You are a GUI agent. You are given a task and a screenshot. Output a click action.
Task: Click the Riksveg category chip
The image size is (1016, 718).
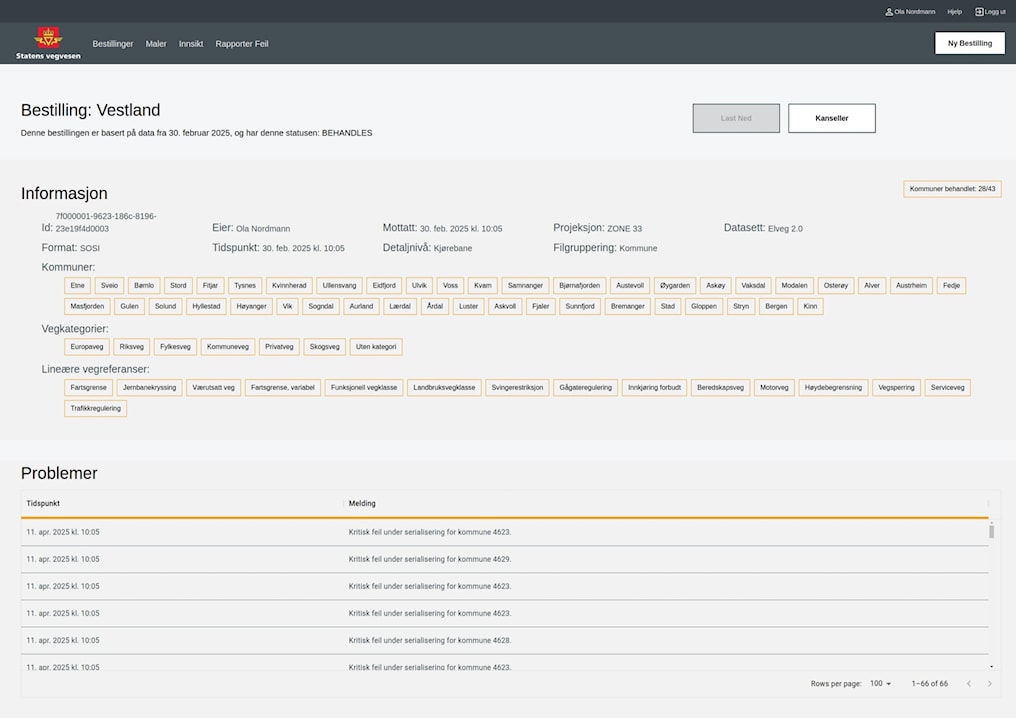132,347
